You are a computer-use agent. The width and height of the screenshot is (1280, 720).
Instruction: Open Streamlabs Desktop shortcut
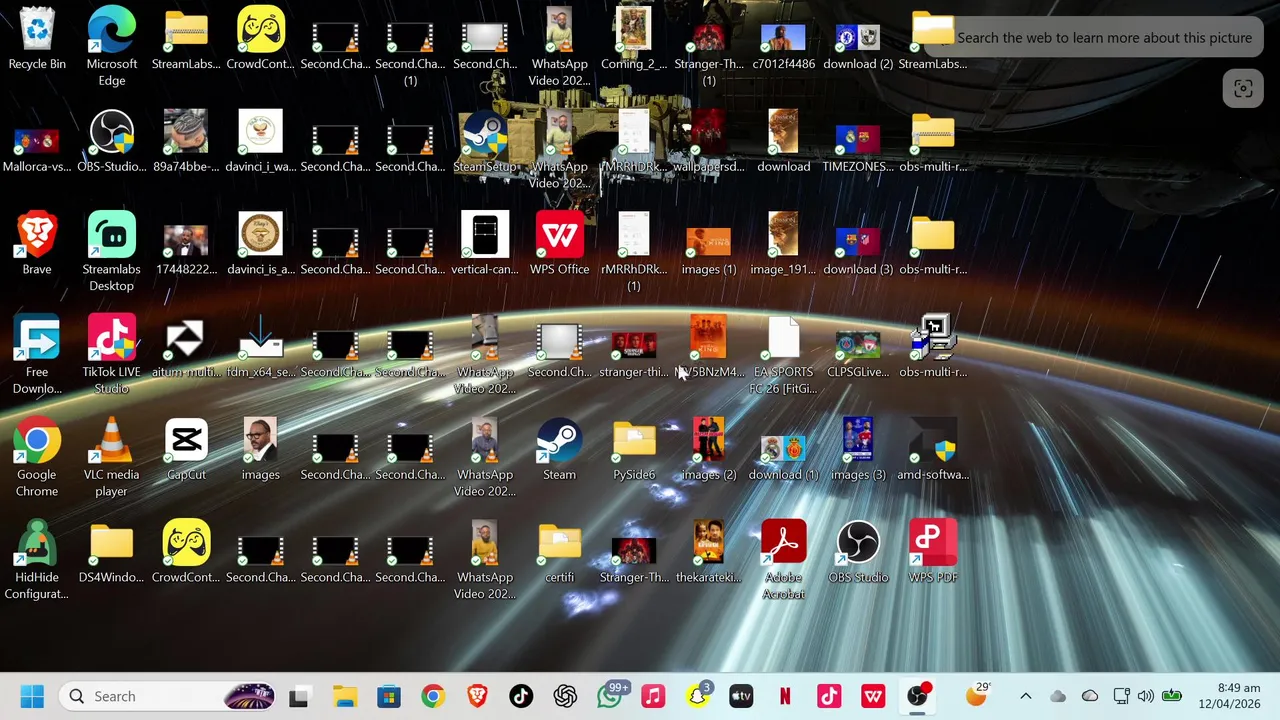(x=111, y=252)
